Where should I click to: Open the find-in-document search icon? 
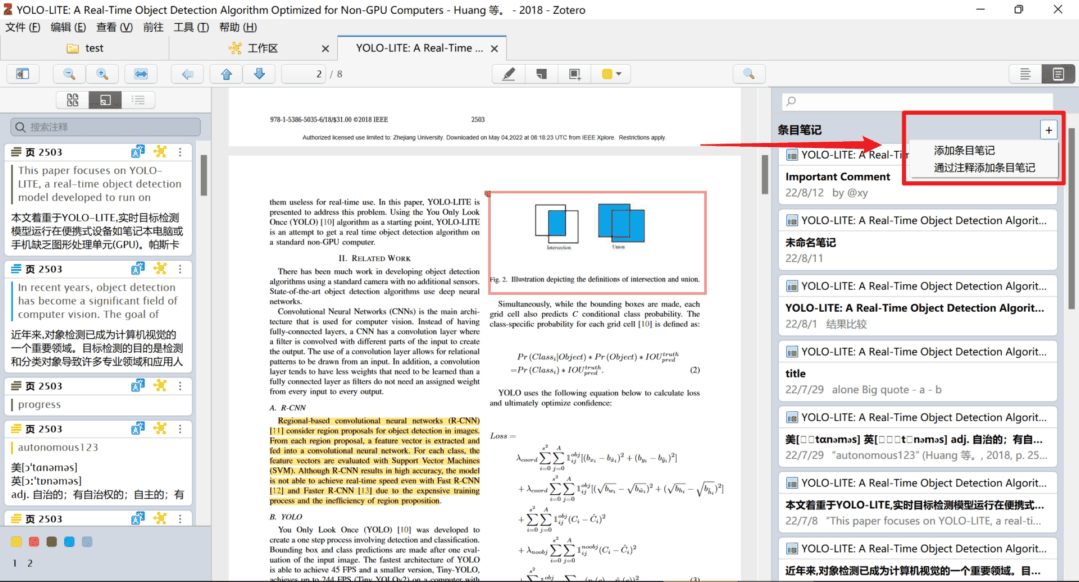click(x=747, y=74)
